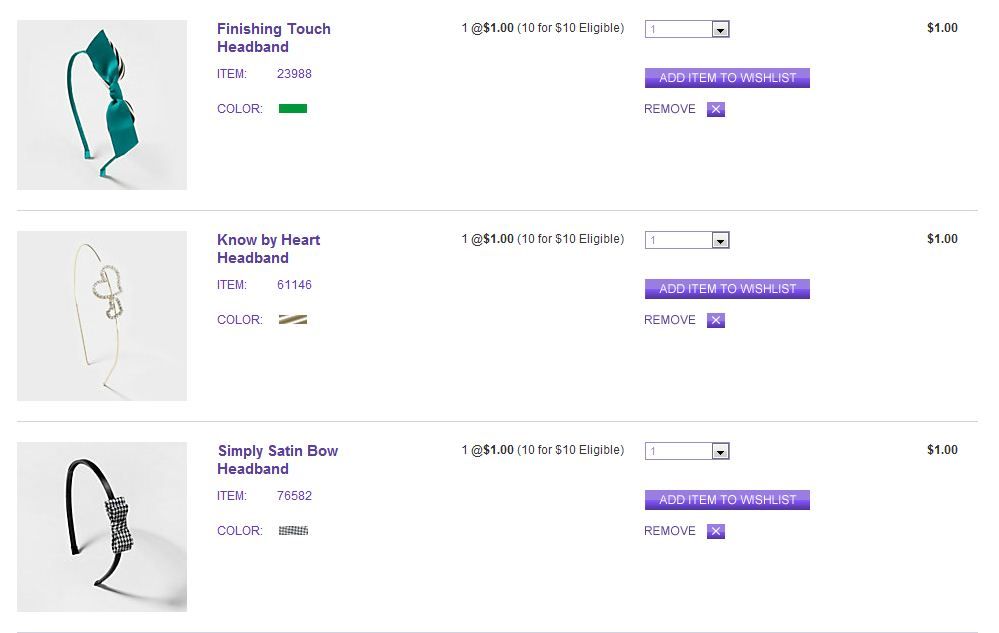Open the teal bow headband thumbnail

[x=102, y=105]
